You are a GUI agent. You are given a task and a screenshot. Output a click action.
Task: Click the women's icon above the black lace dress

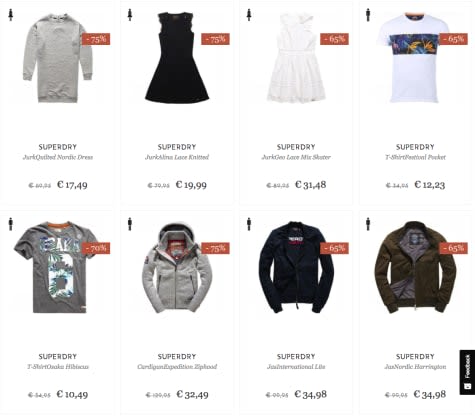pos(130,15)
